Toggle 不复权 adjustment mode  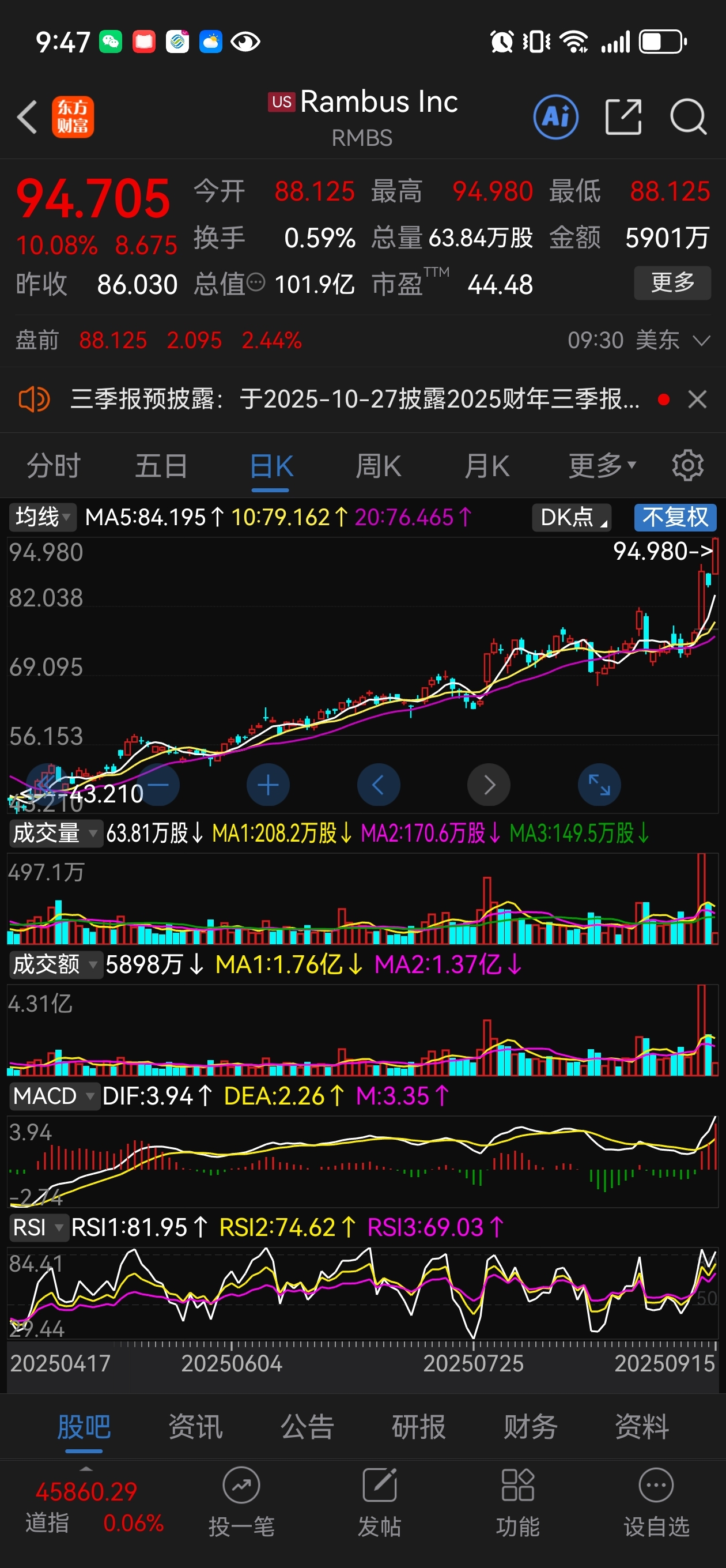675,518
